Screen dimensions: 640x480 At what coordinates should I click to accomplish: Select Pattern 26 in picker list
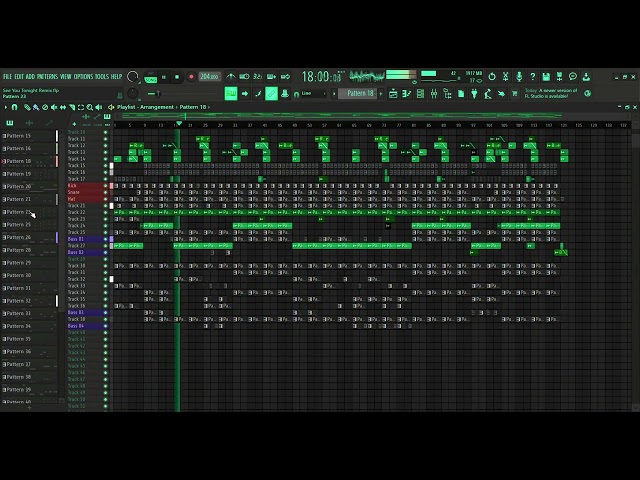point(29,238)
